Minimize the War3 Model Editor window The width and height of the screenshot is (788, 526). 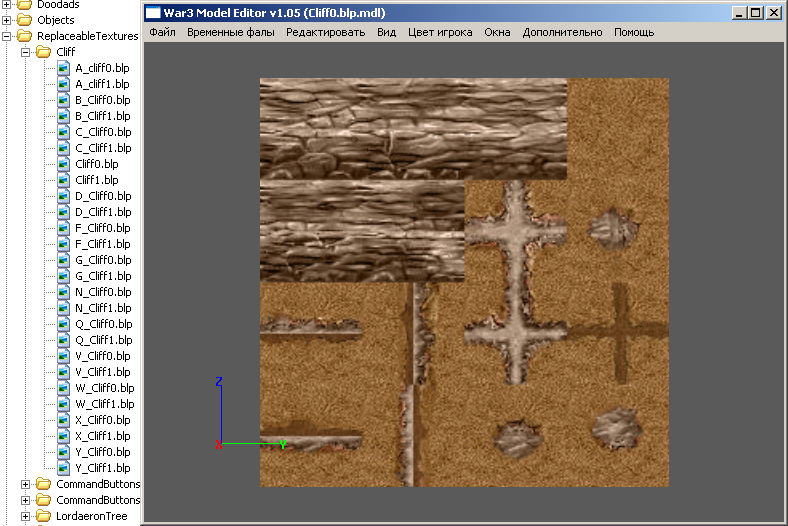click(x=739, y=13)
